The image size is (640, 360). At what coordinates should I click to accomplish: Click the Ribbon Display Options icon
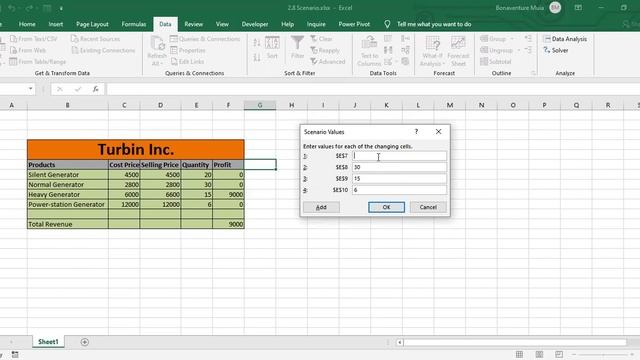coord(578,8)
